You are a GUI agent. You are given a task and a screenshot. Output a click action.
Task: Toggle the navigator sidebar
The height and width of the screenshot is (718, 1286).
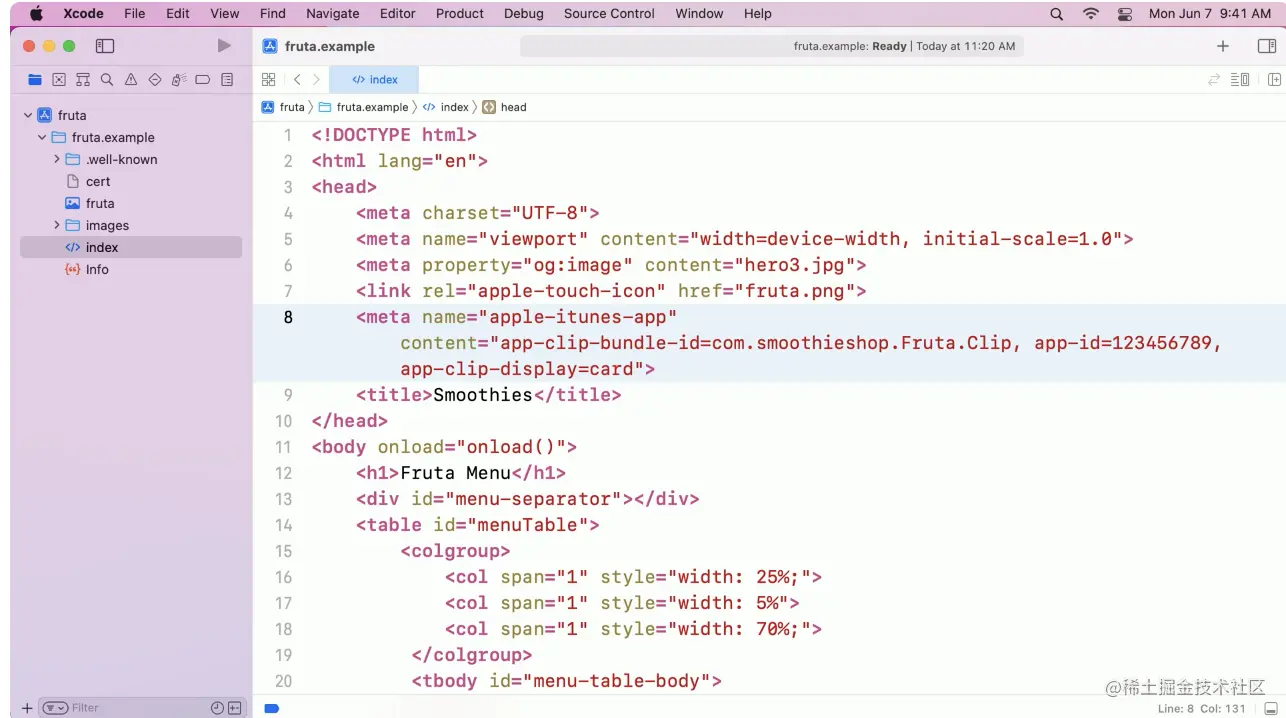[105, 46]
